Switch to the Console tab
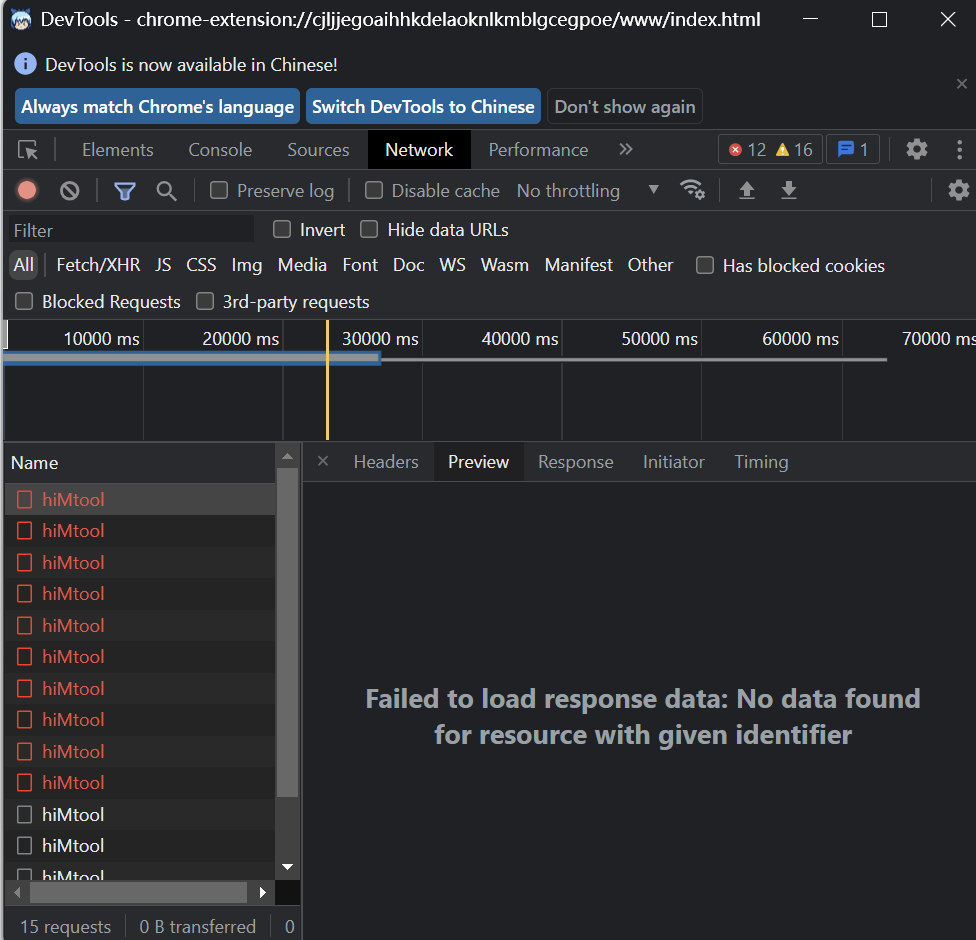This screenshot has height=940, width=976. click(x=220, y=150)
